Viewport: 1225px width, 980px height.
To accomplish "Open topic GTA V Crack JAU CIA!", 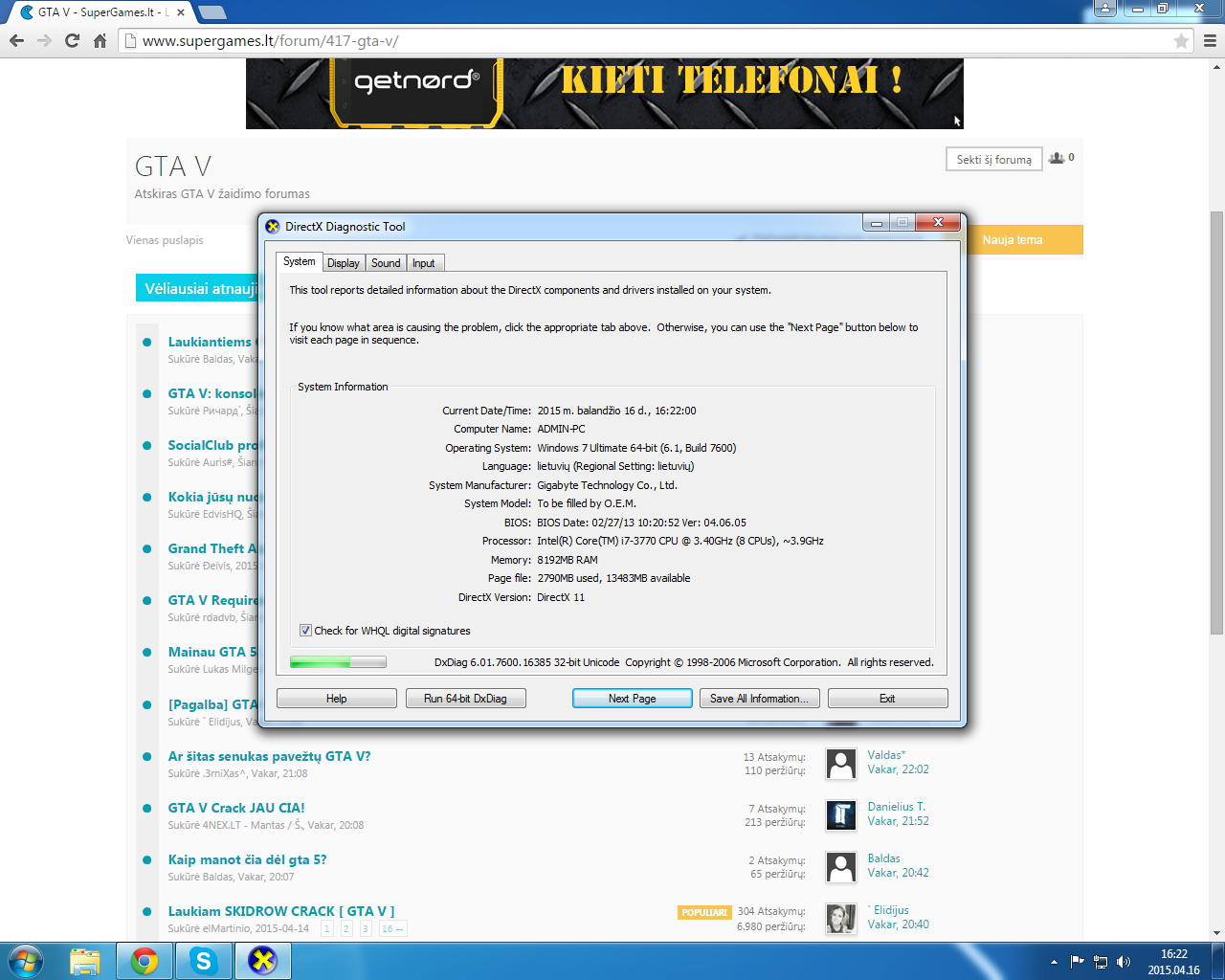I will 236,808.
